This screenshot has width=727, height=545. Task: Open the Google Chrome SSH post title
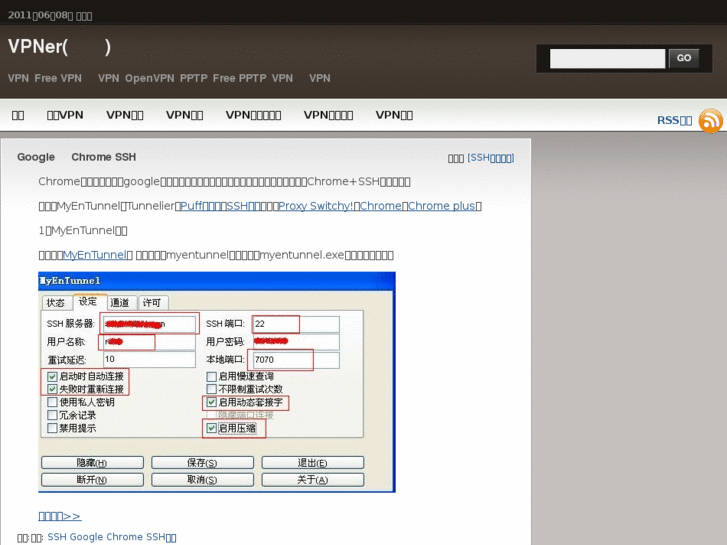click(x=77, y=157)
